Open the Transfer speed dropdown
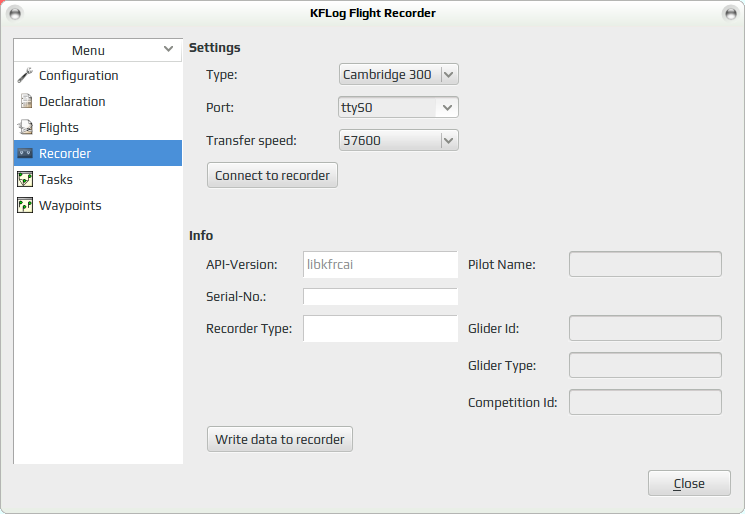745x514 pixels. click(399, 140)
